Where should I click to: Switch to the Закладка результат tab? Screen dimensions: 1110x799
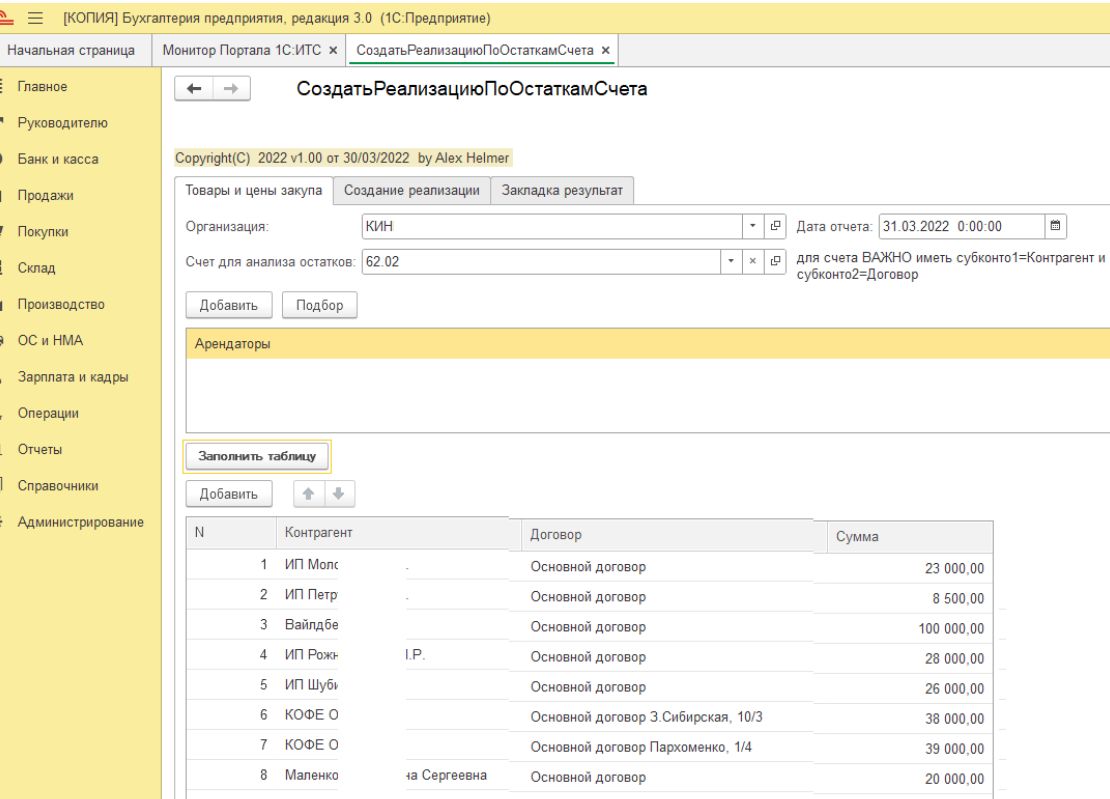point(562,190)
